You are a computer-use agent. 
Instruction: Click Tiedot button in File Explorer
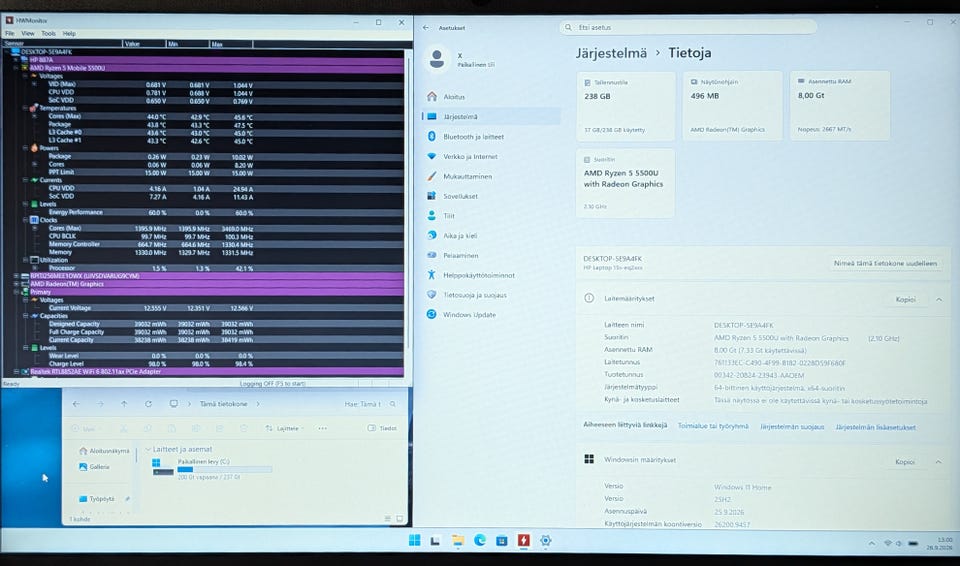point(382,428)
